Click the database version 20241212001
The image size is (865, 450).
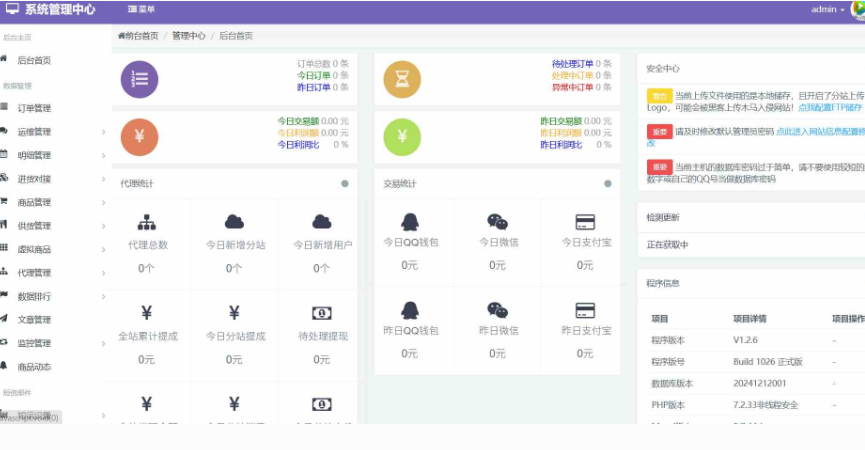pyautogui.click(x=760, y=383)
